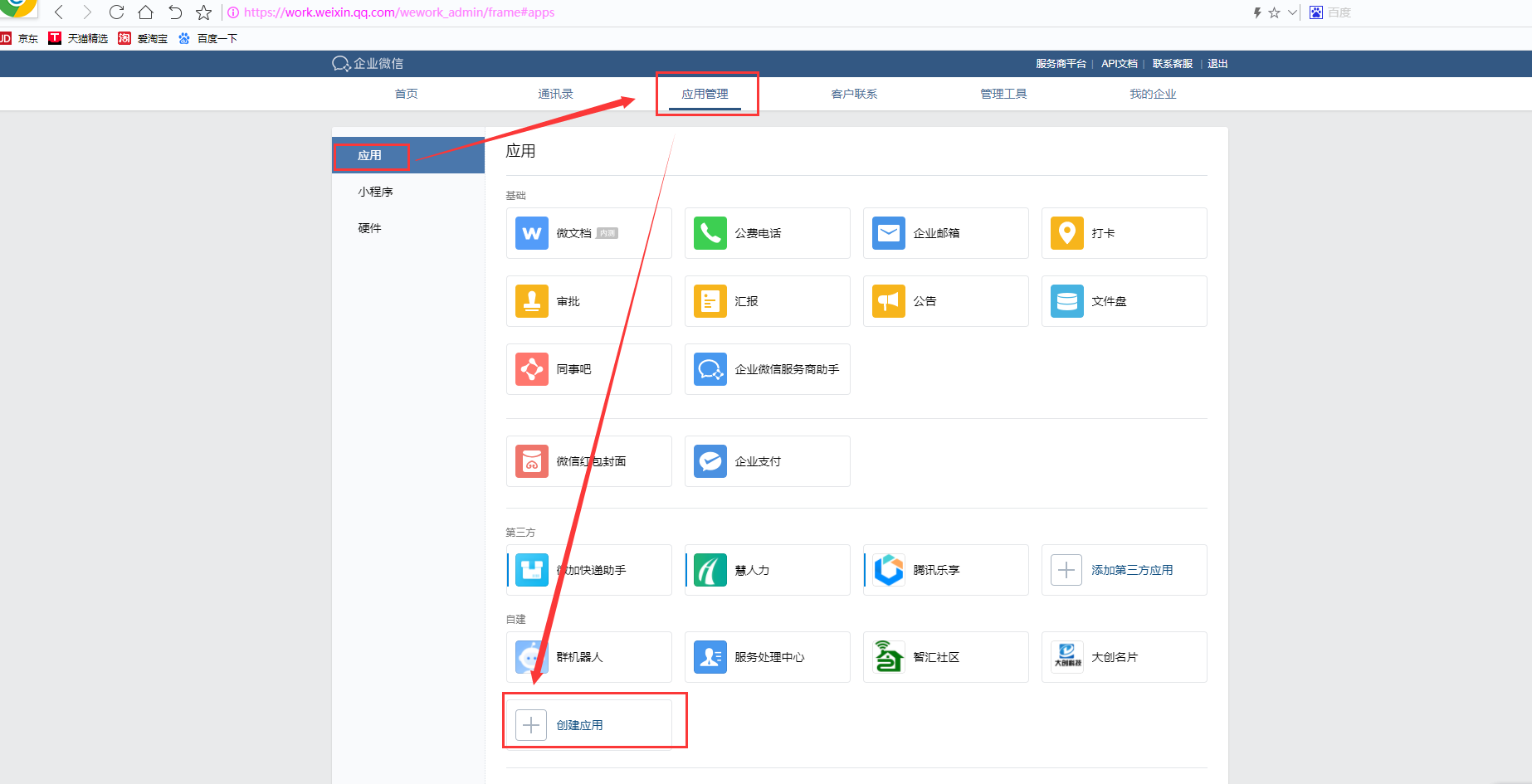The height and width of the screenshot is (784, 1532).
Task: Click the bookmark star icon in toolbar
Action: pos(203,12)
